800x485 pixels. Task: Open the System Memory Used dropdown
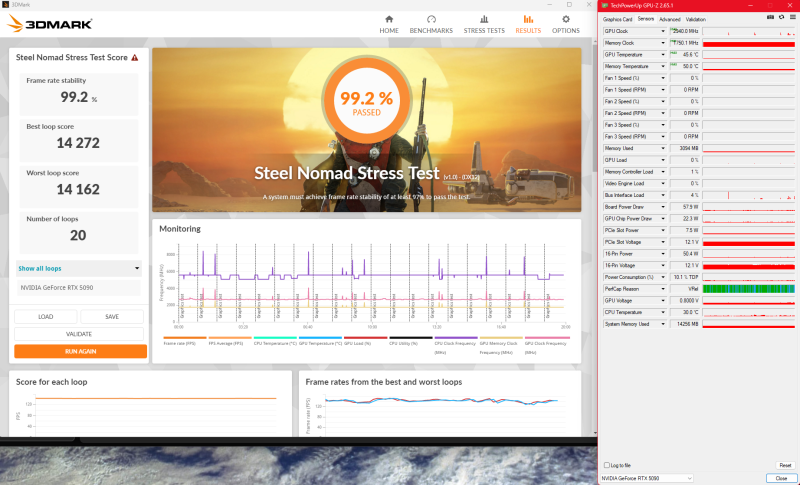(x=663, y=324)
